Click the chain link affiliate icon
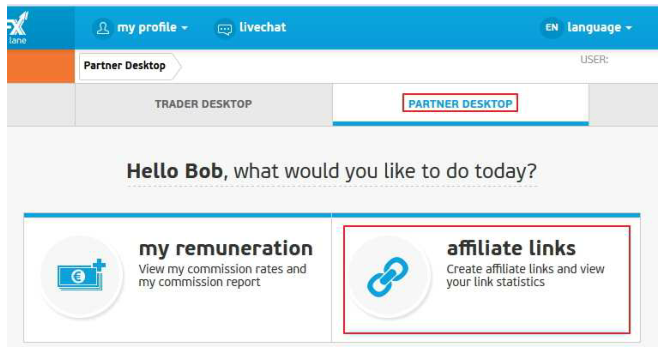The height and width of the screenshot is (361, 669). (x=387, y=277)
